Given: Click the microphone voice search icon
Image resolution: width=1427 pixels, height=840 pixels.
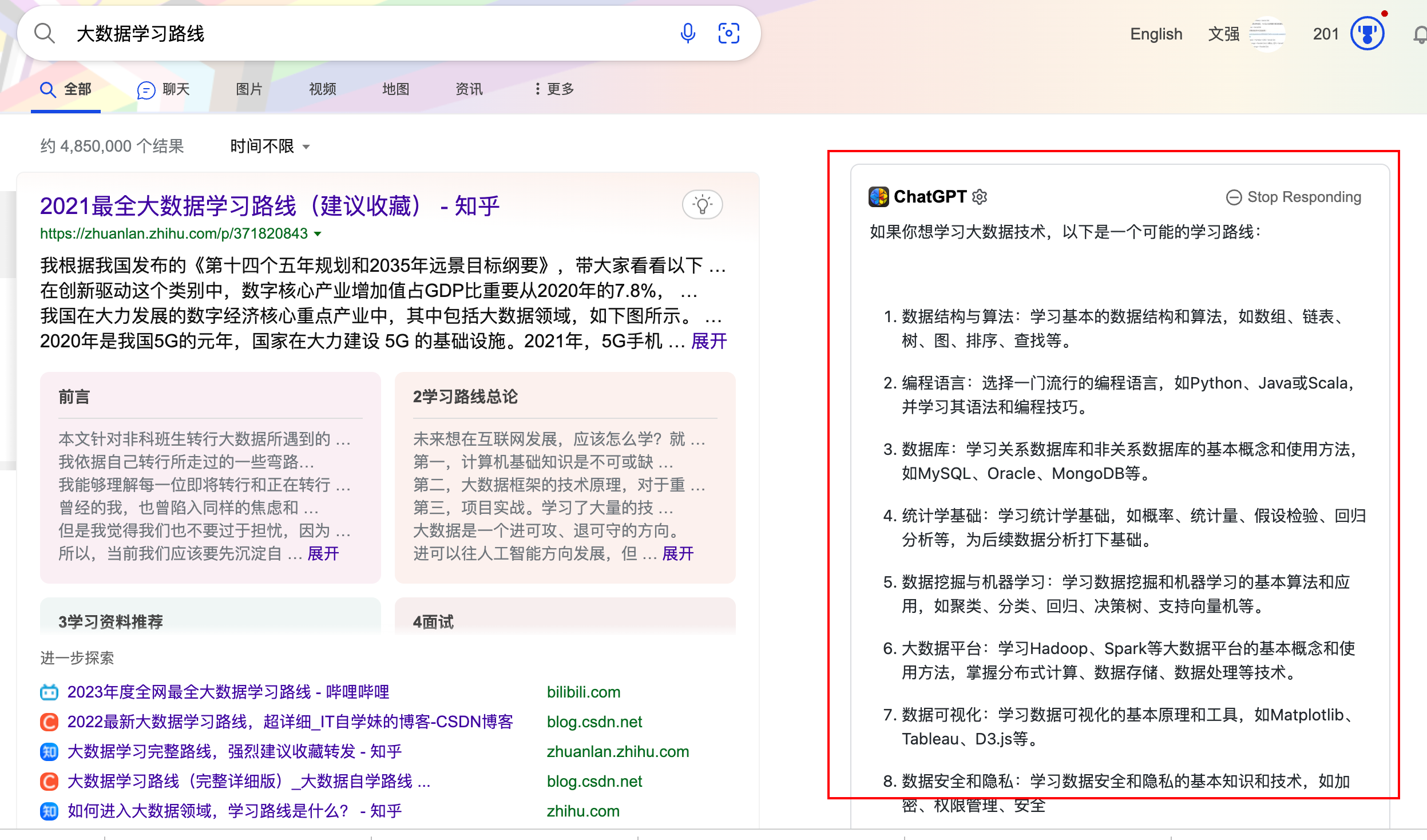Looking at the screenshot, I should click(688, 33).
